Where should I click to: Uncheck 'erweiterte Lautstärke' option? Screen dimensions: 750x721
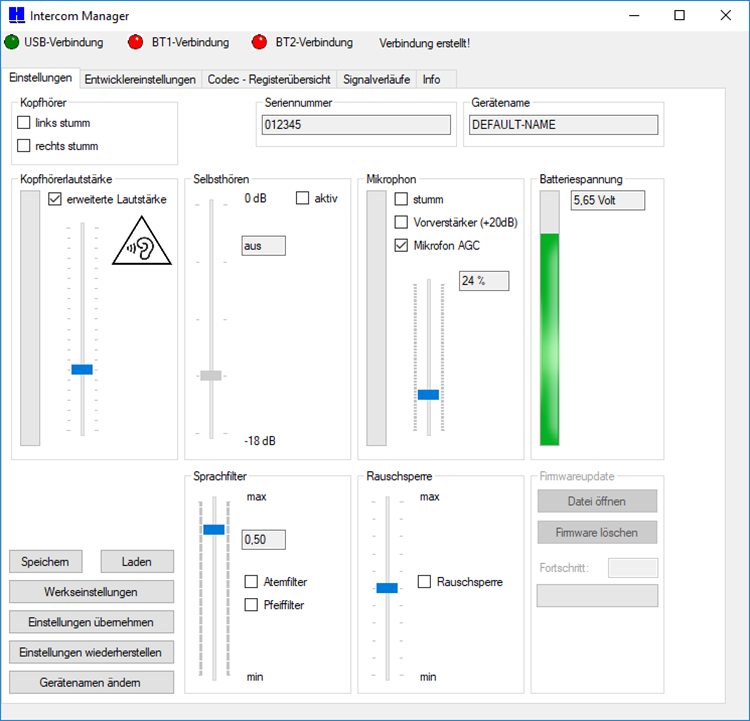[55, 199]
